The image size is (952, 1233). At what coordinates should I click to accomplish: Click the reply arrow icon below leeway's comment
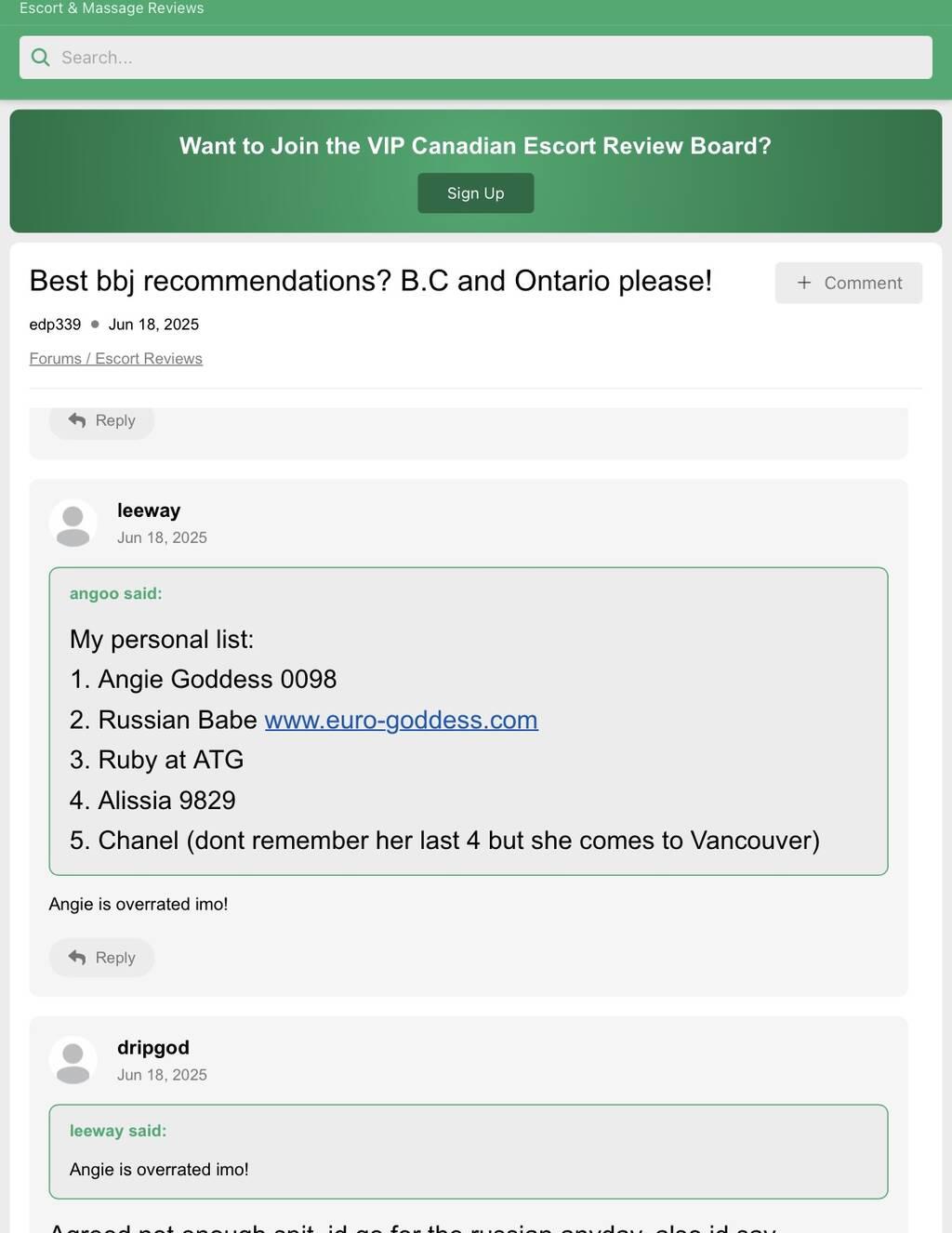pos(77,958)
